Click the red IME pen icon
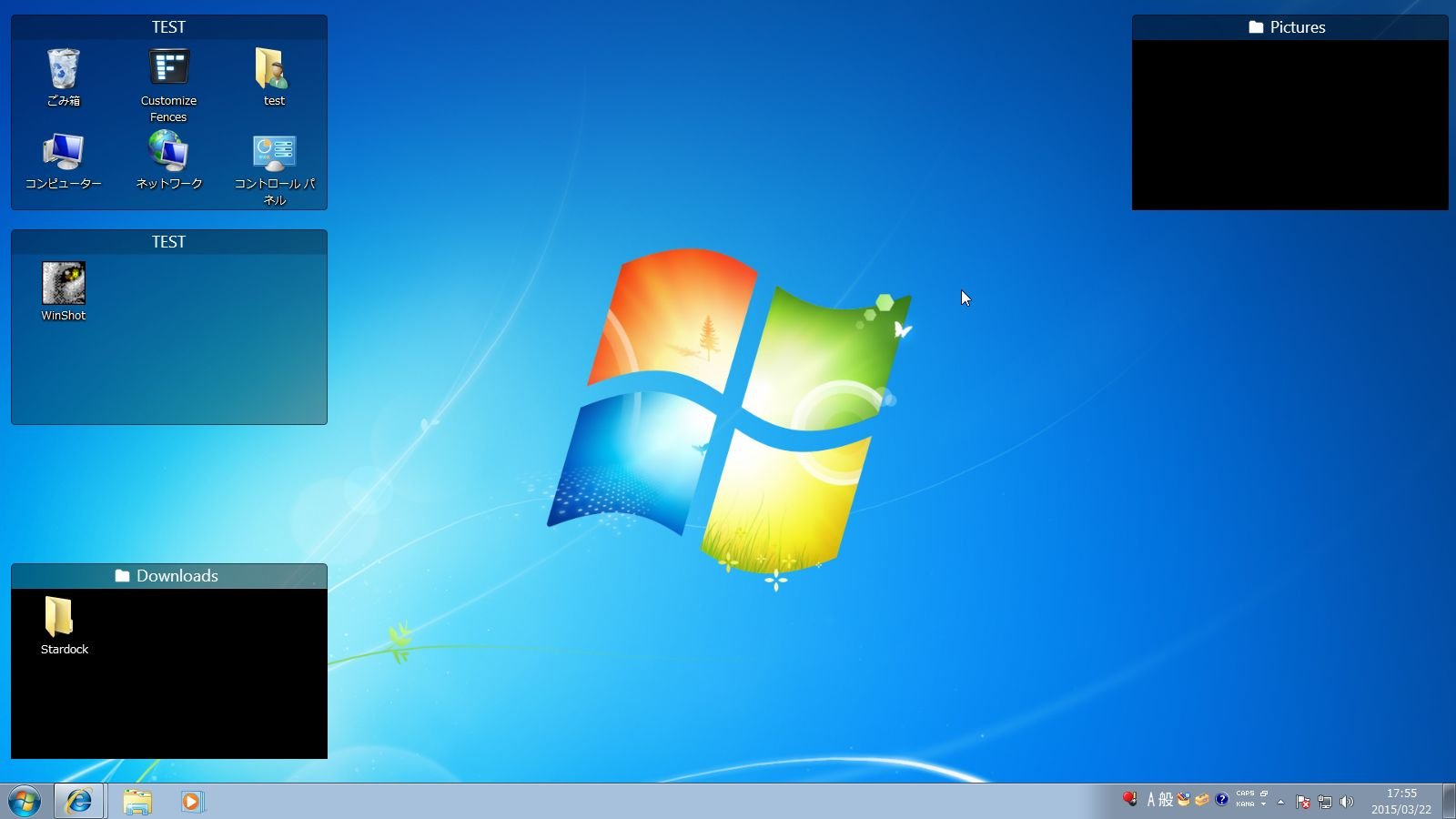1456x819 pixels. 1129,799
